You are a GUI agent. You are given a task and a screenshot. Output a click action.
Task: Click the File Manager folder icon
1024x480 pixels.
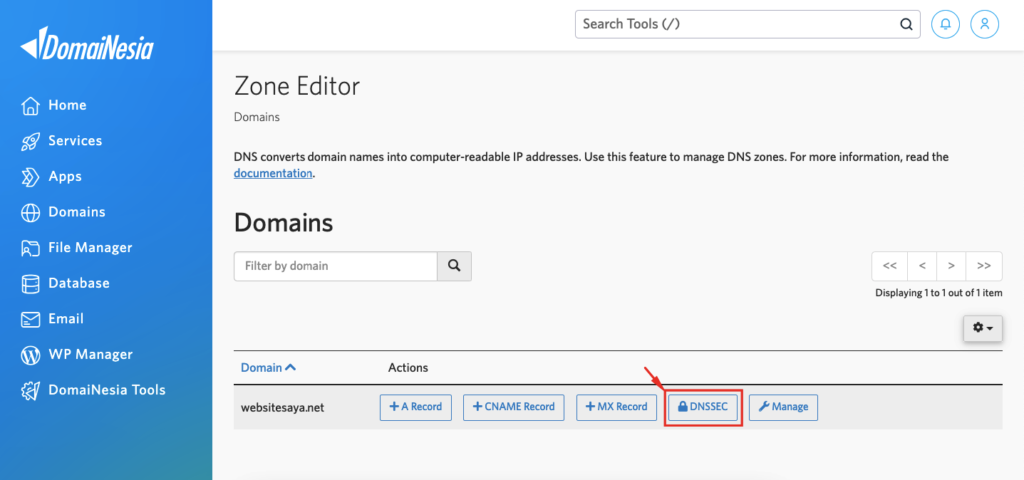click(31, 248)
